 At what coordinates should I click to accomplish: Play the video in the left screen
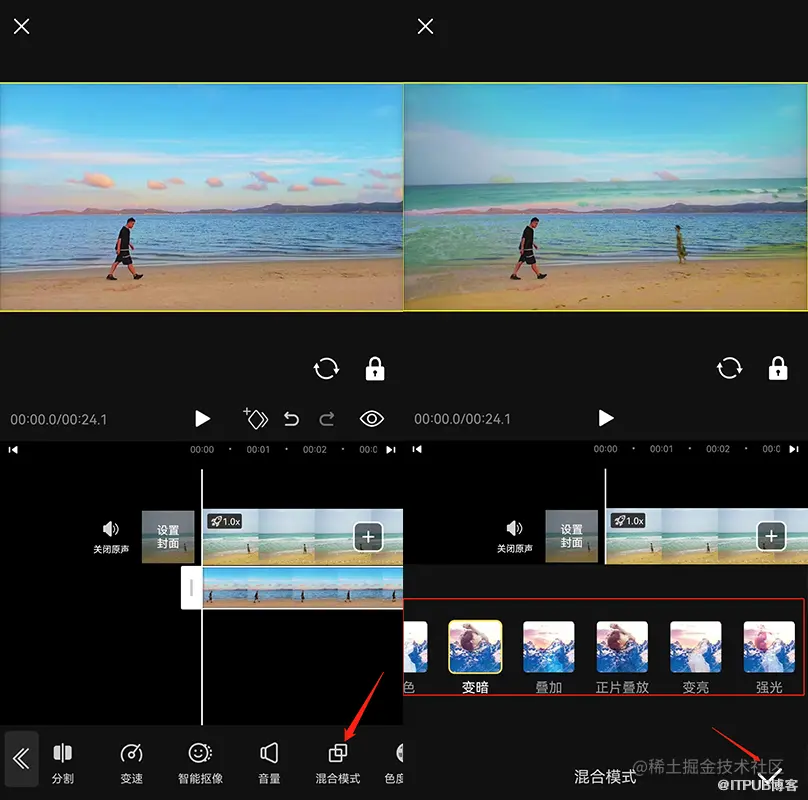(202, 419)
